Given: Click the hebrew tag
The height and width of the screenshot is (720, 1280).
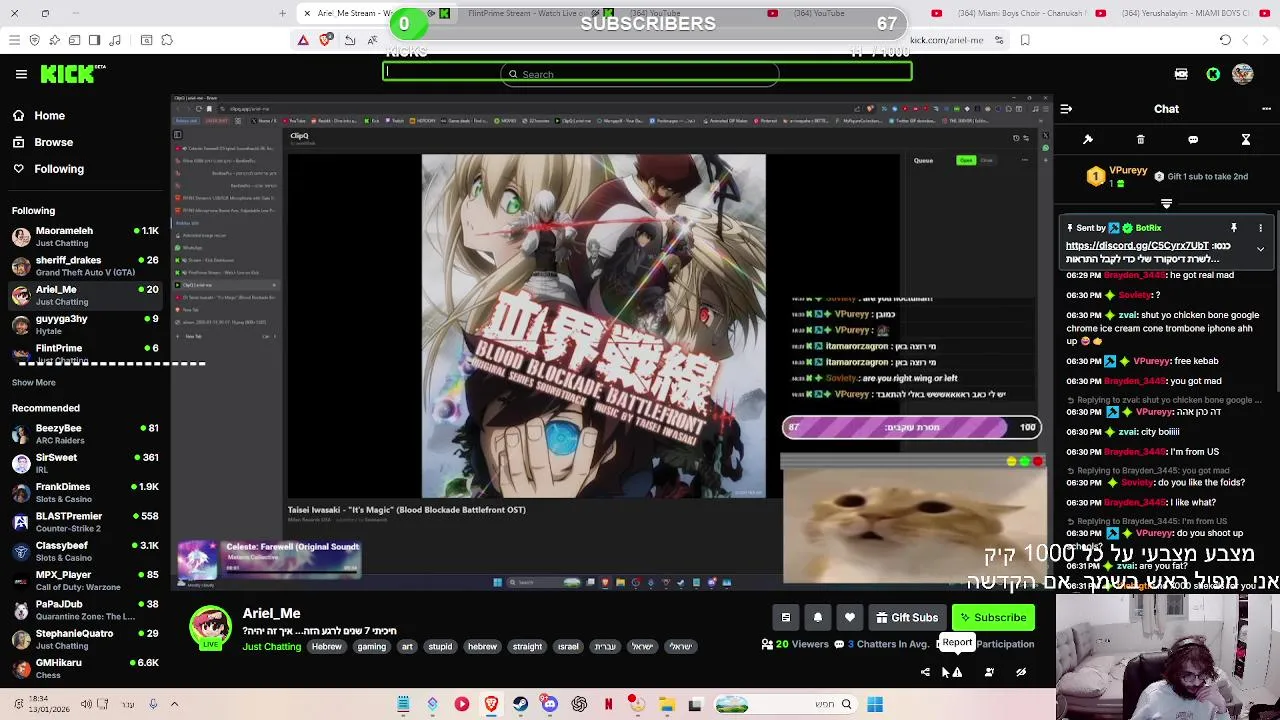Looking at the screenshot, I should pos(482,647).
